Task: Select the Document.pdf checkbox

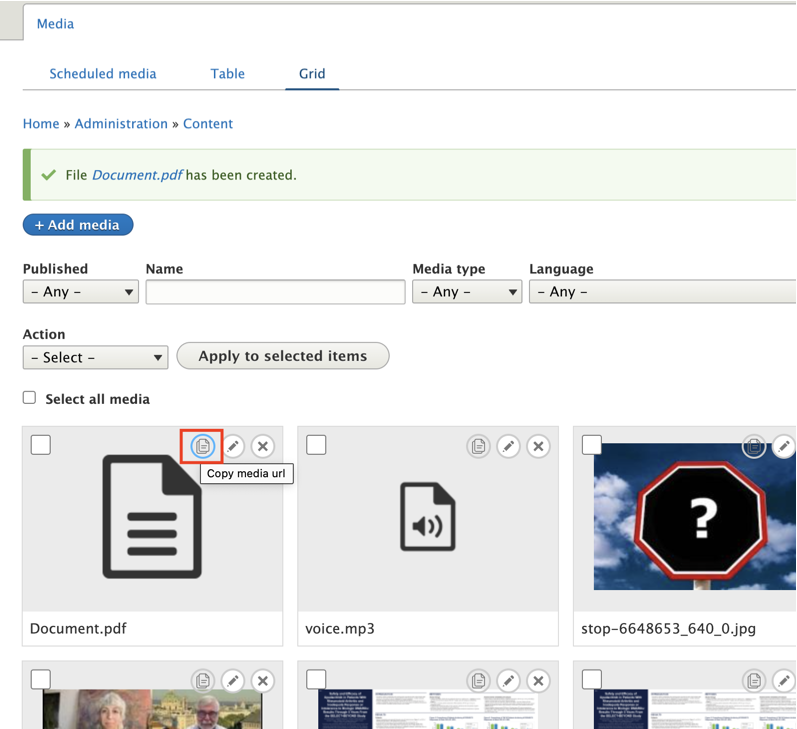Action: [41, 445]
